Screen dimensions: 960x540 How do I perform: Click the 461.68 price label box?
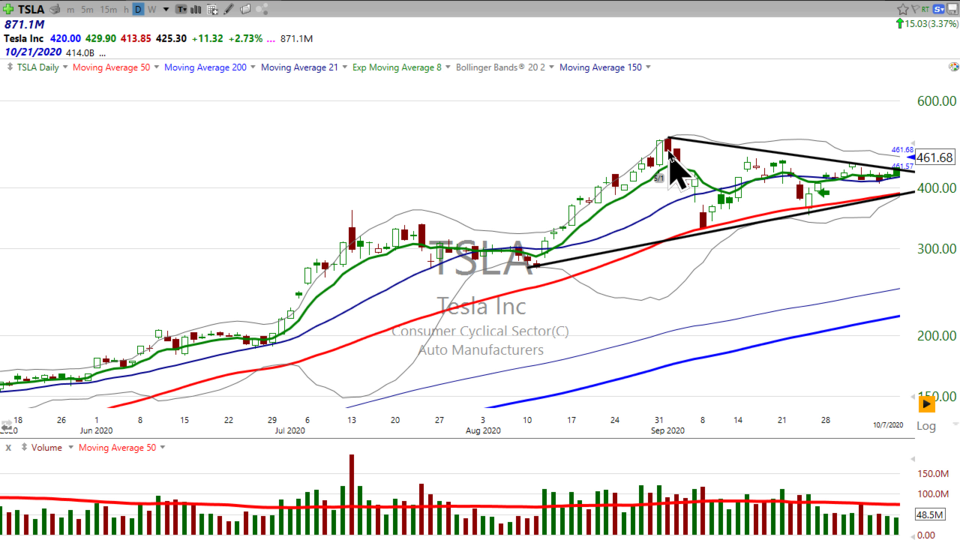[935, 157]
